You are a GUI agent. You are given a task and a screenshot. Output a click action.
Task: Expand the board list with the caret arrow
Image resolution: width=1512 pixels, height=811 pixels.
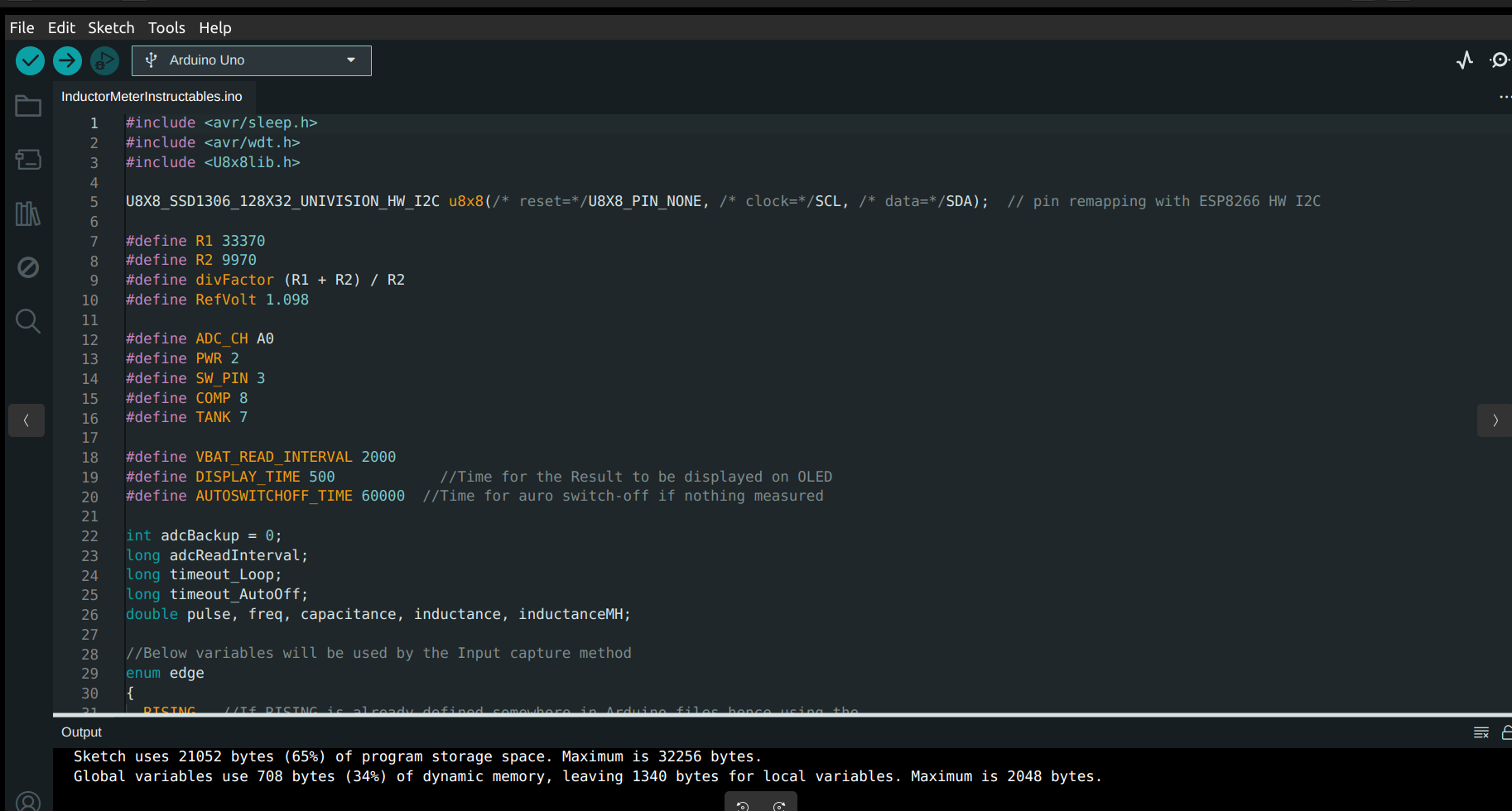(351, 60)
